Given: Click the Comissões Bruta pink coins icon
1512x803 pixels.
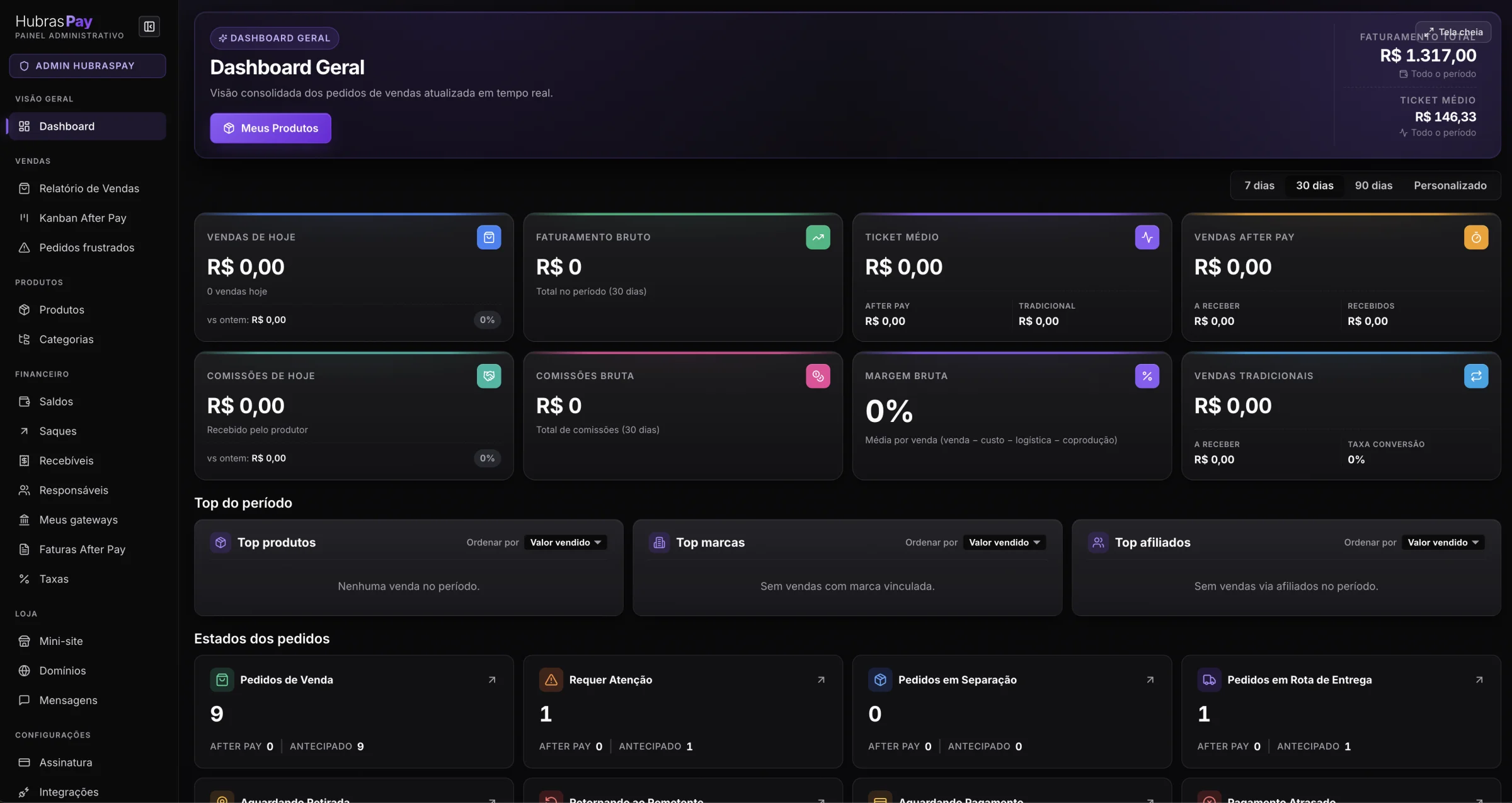Looking at the screenshot, I should pos(818,376).
